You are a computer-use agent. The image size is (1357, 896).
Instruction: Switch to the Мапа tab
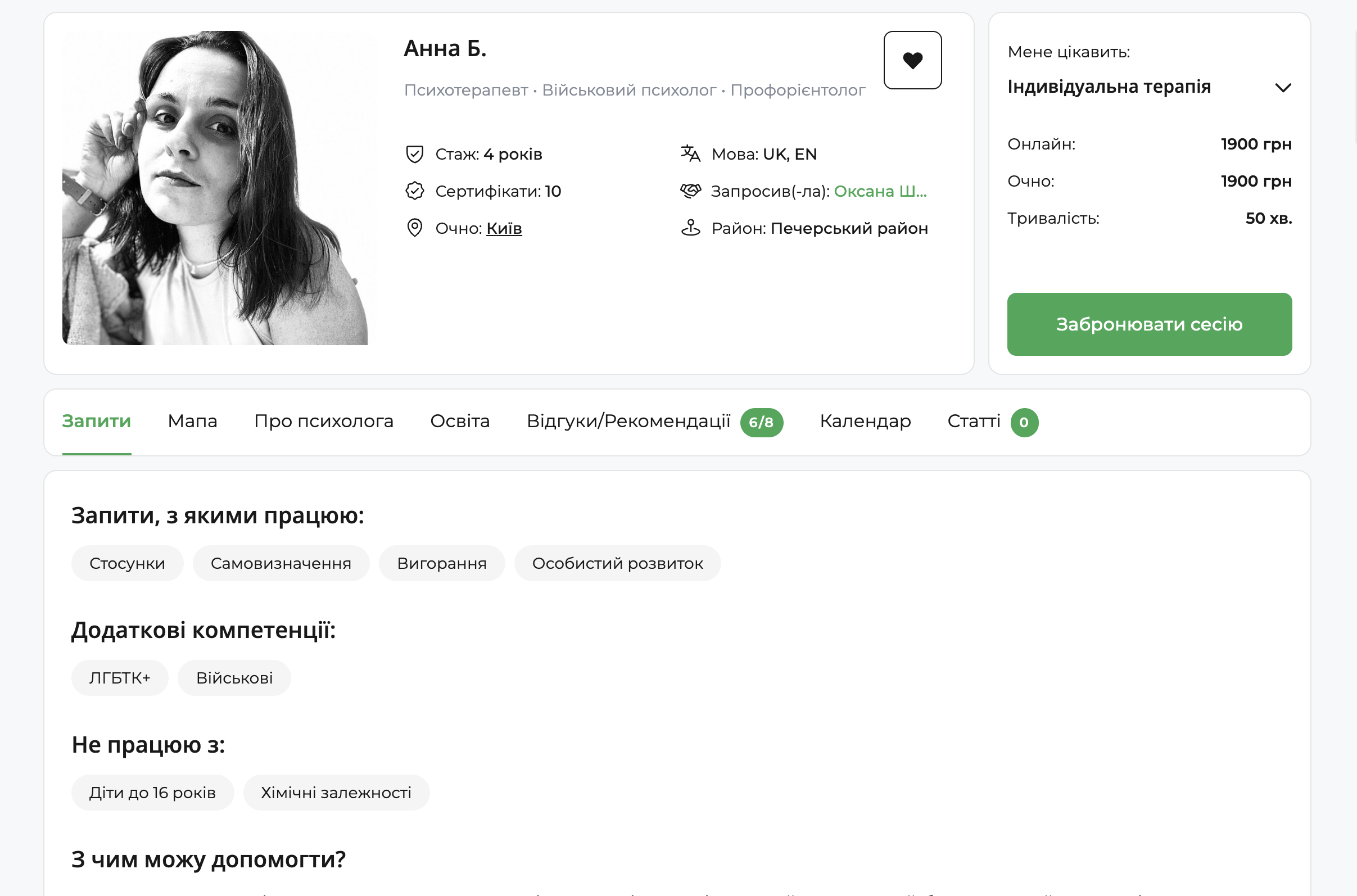click(x=193, y=422)
